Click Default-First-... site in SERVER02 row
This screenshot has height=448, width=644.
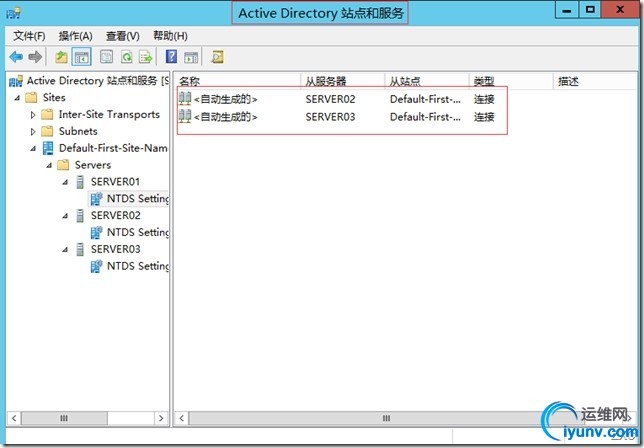pyautogui.click(x=425, y=99)
